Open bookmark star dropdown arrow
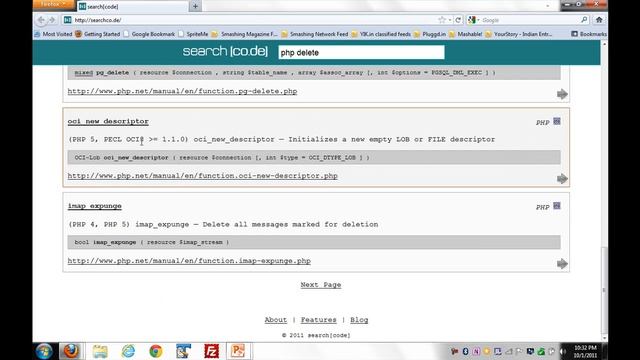Image resolution: width=640 pixels, height=360 pixels. pyautogui.click(x=450, y=20)
